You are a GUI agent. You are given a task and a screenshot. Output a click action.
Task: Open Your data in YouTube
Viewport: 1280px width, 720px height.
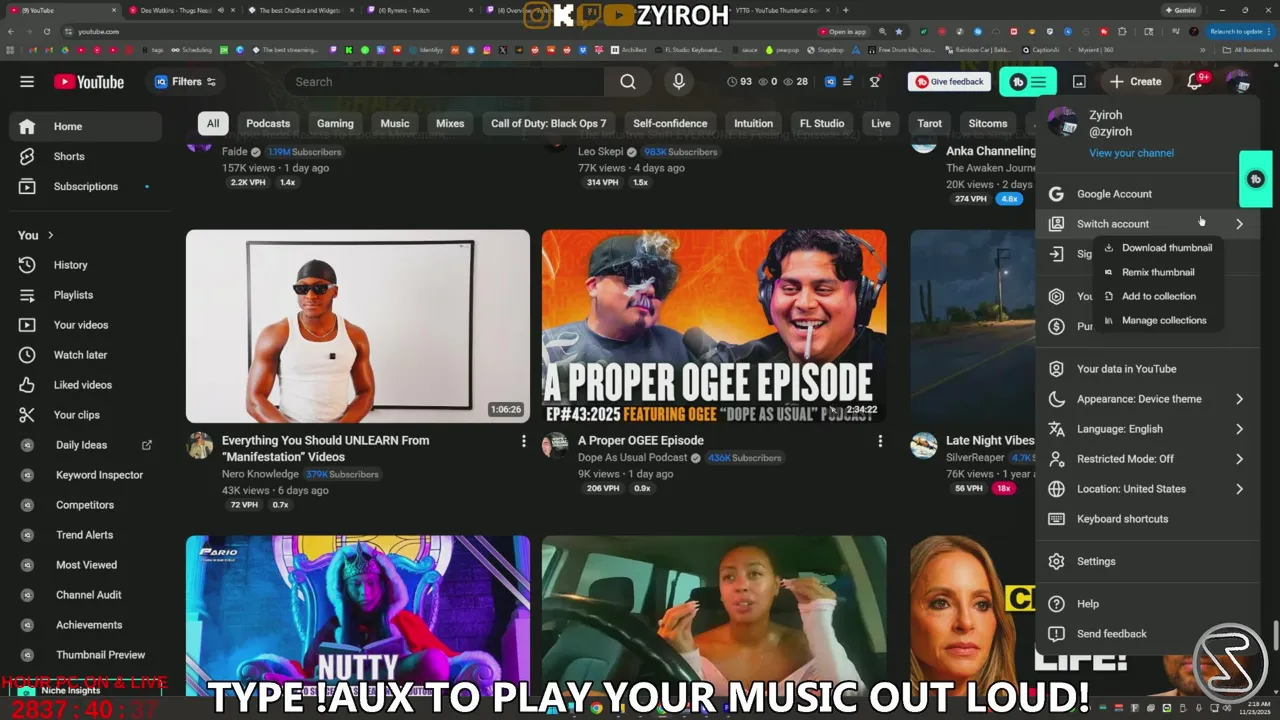[x=1147, y=369]
